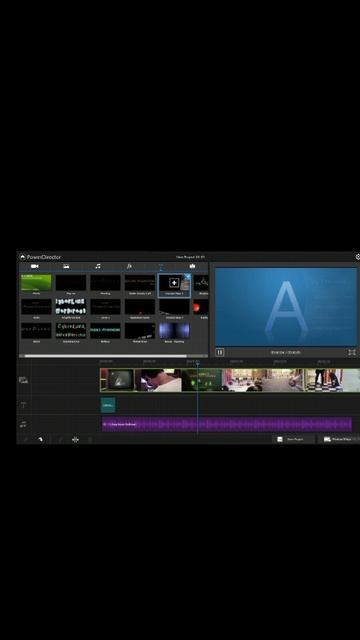Viewport: 360px width, 640px height.
Task: Click the blue preview video area
Action: (x=286, y=307)
